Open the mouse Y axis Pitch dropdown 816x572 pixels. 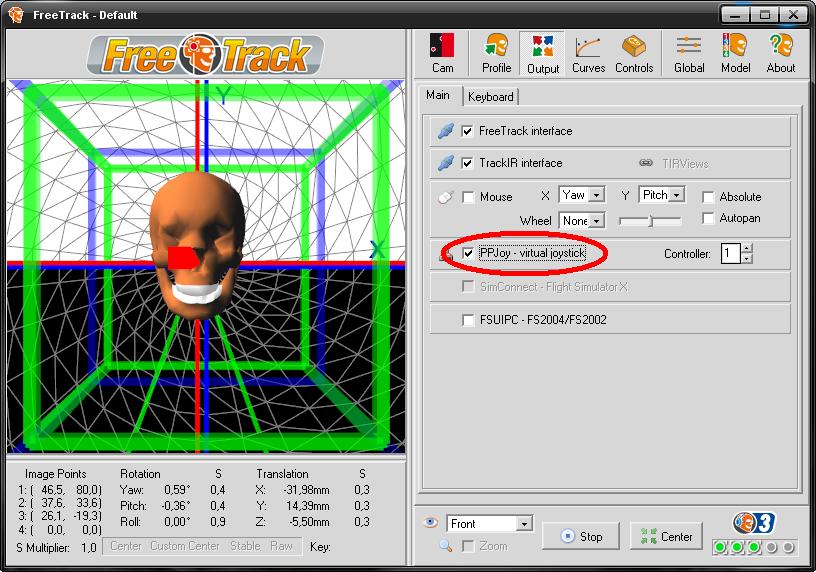662,195
